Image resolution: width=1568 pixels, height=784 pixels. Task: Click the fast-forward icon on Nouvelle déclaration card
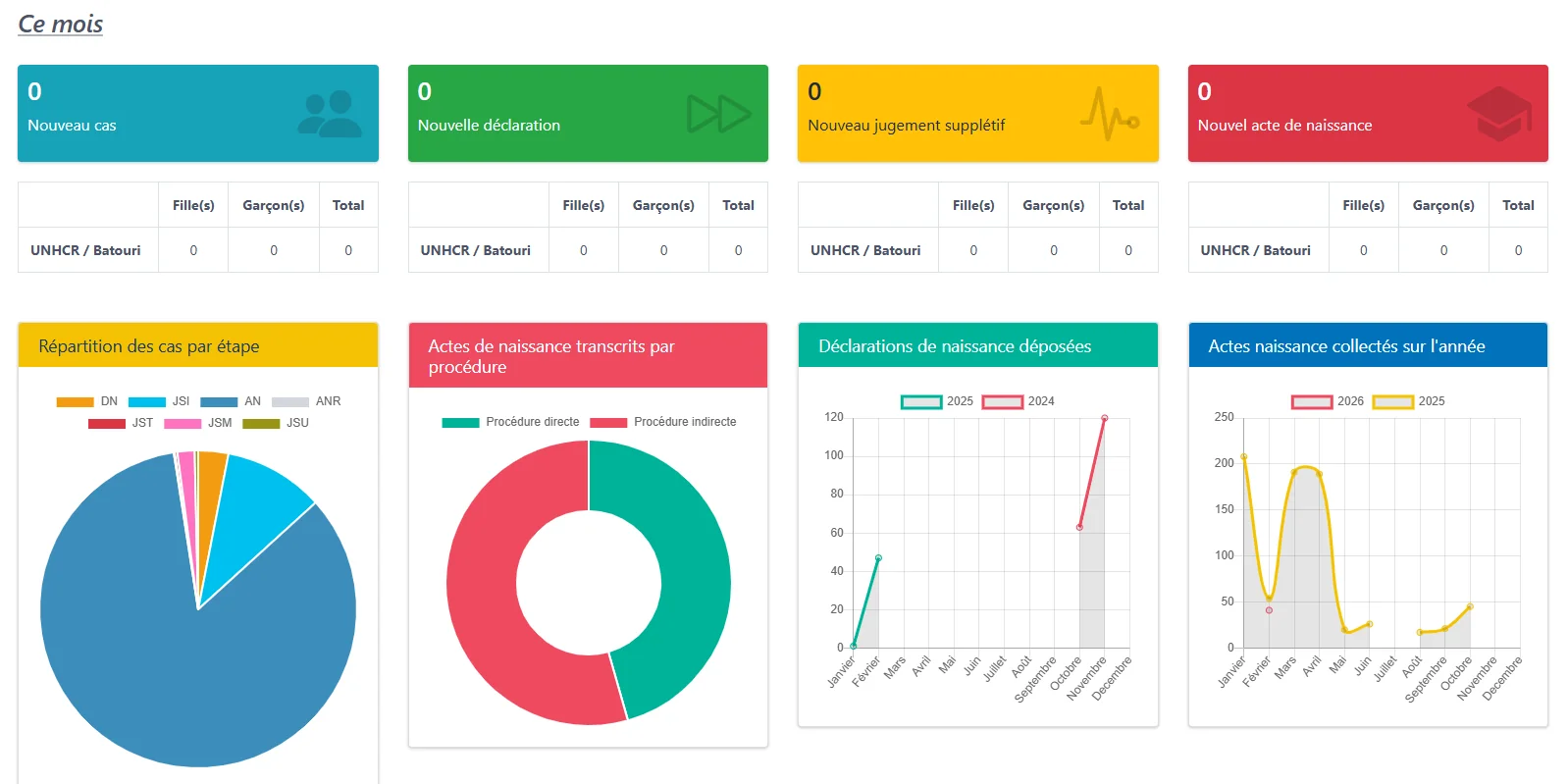(719, 114)
